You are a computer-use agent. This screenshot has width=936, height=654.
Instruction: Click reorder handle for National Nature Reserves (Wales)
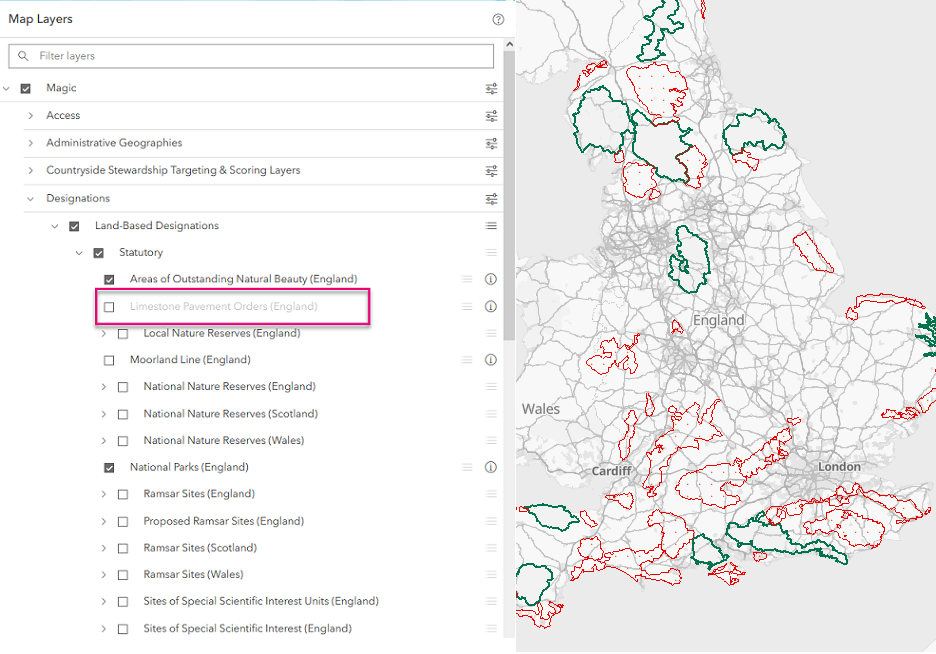pyautogui.click(x=491, y=440)
